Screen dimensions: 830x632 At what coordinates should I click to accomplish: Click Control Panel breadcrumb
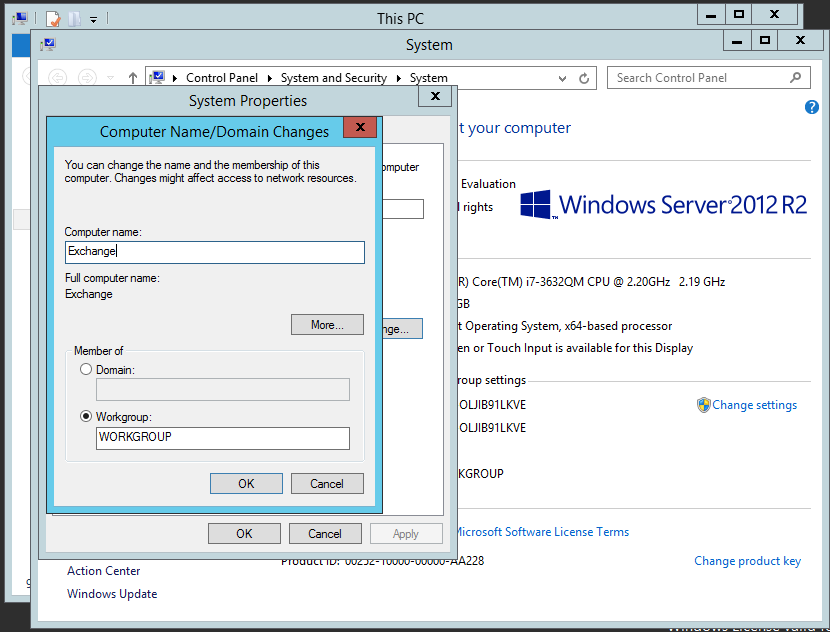click(x=222, y=78)
